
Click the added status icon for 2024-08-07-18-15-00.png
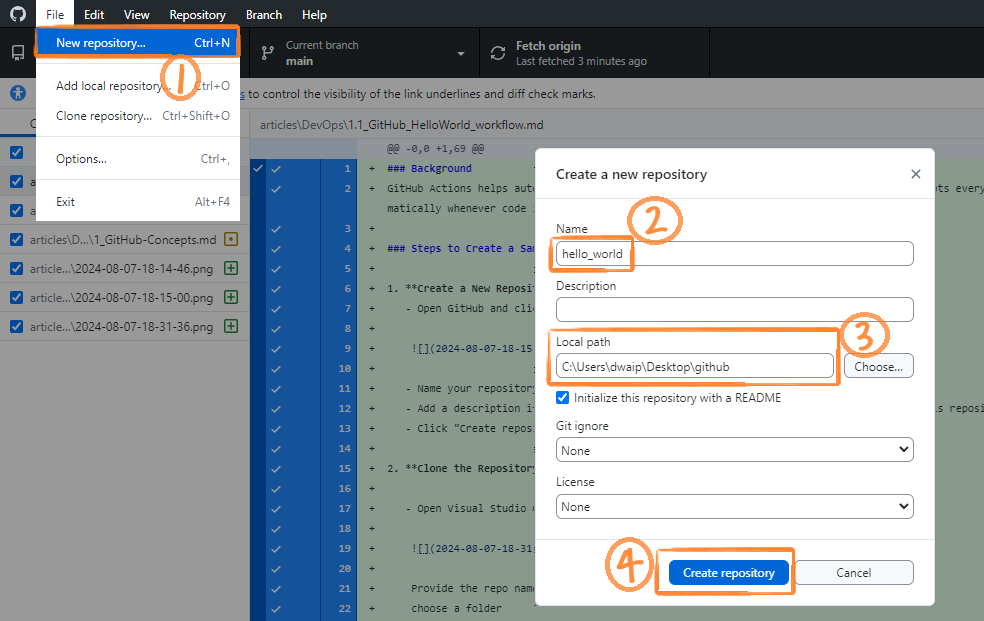pos(231,297)
